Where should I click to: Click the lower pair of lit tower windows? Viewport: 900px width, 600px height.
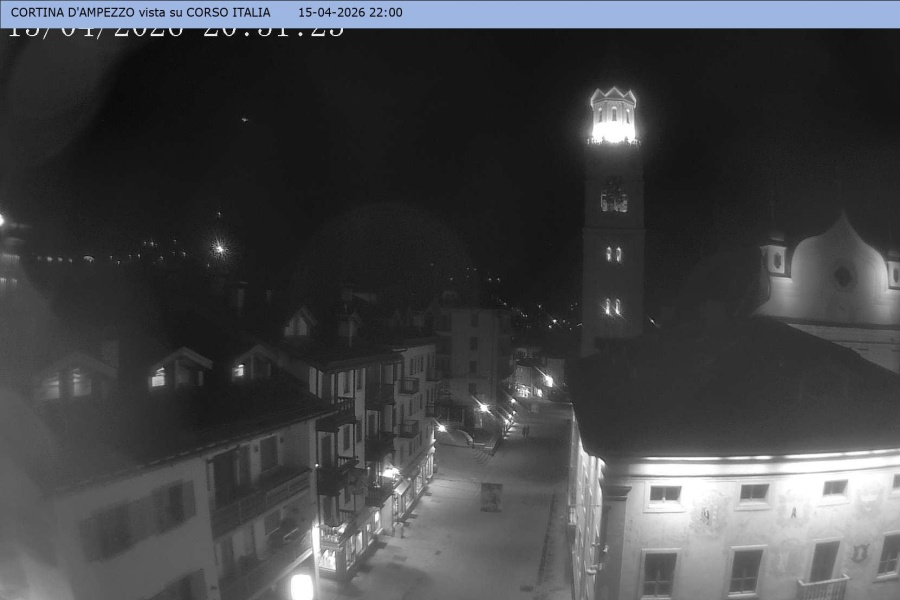[611, 306]
